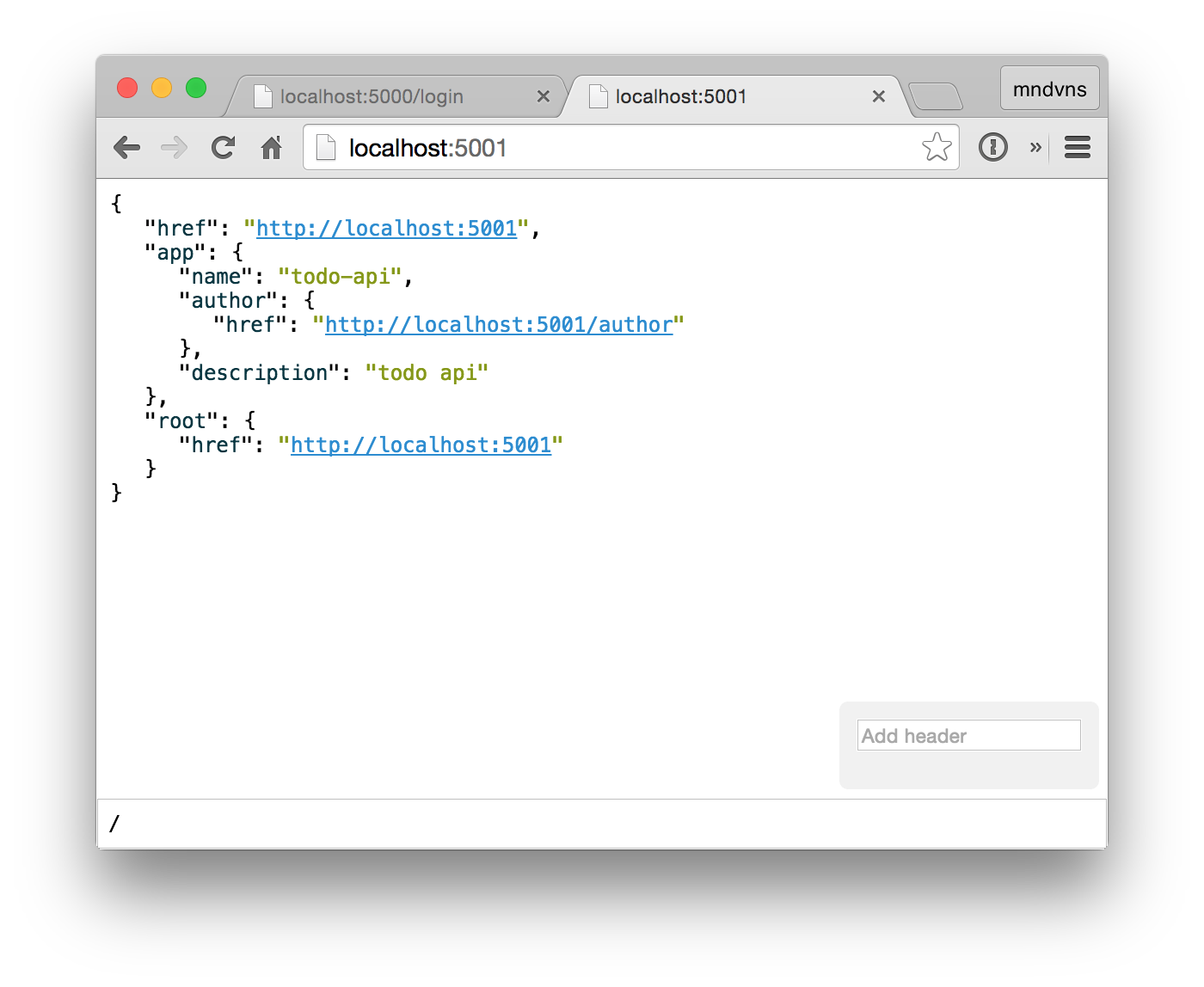Go to the home page
Image resolution: width=1204 pixels, height=987 pixels.
click(272, 148)
